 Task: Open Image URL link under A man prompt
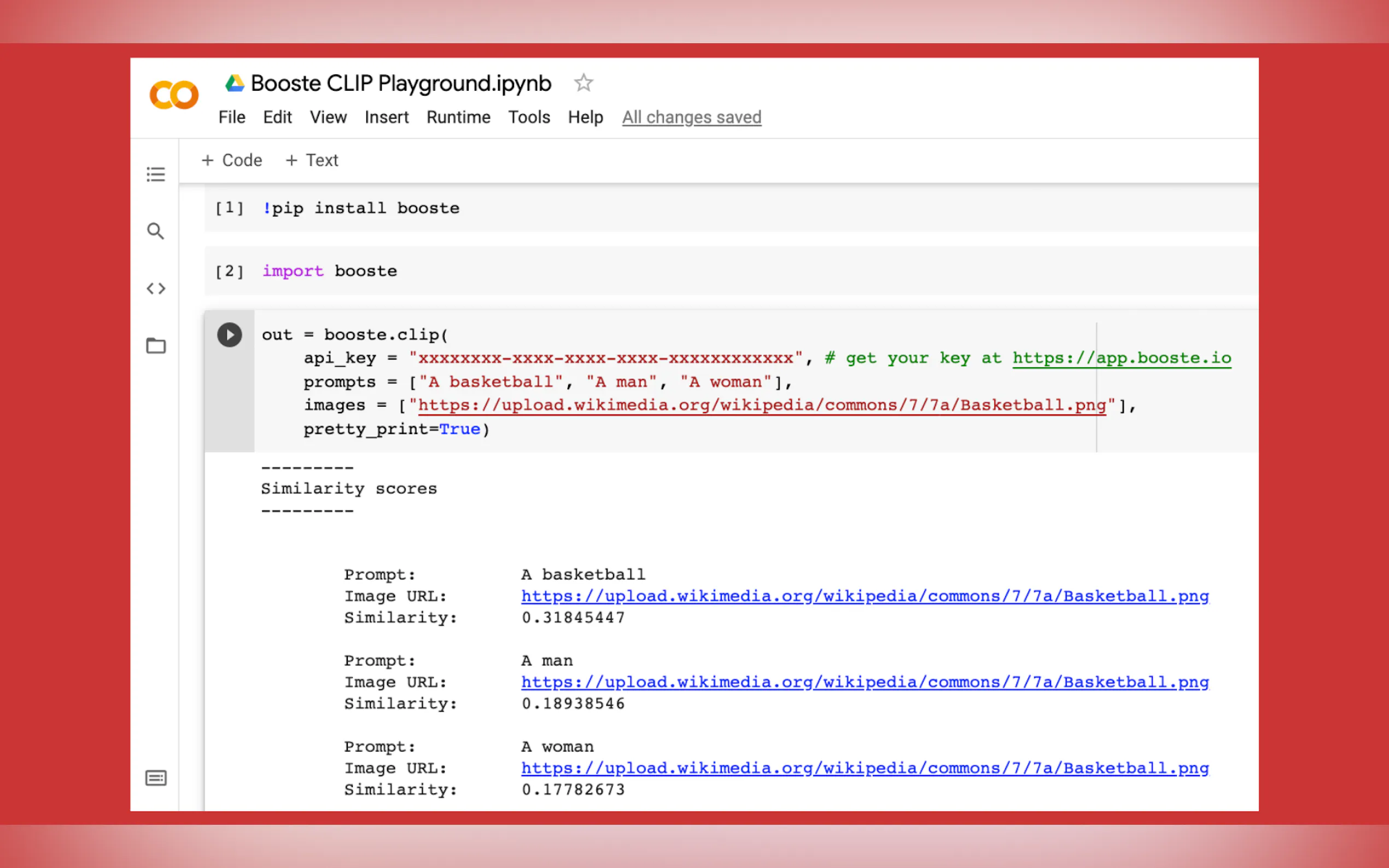click(x=865, y=682)
